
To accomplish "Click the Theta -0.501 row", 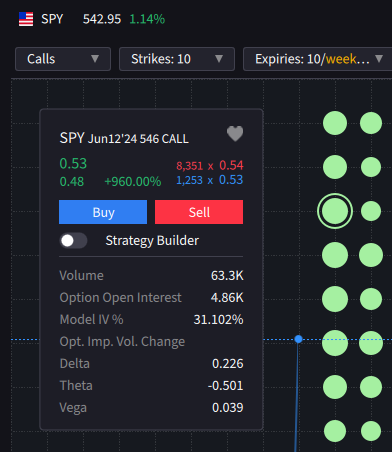I will [x=151, y=385].
